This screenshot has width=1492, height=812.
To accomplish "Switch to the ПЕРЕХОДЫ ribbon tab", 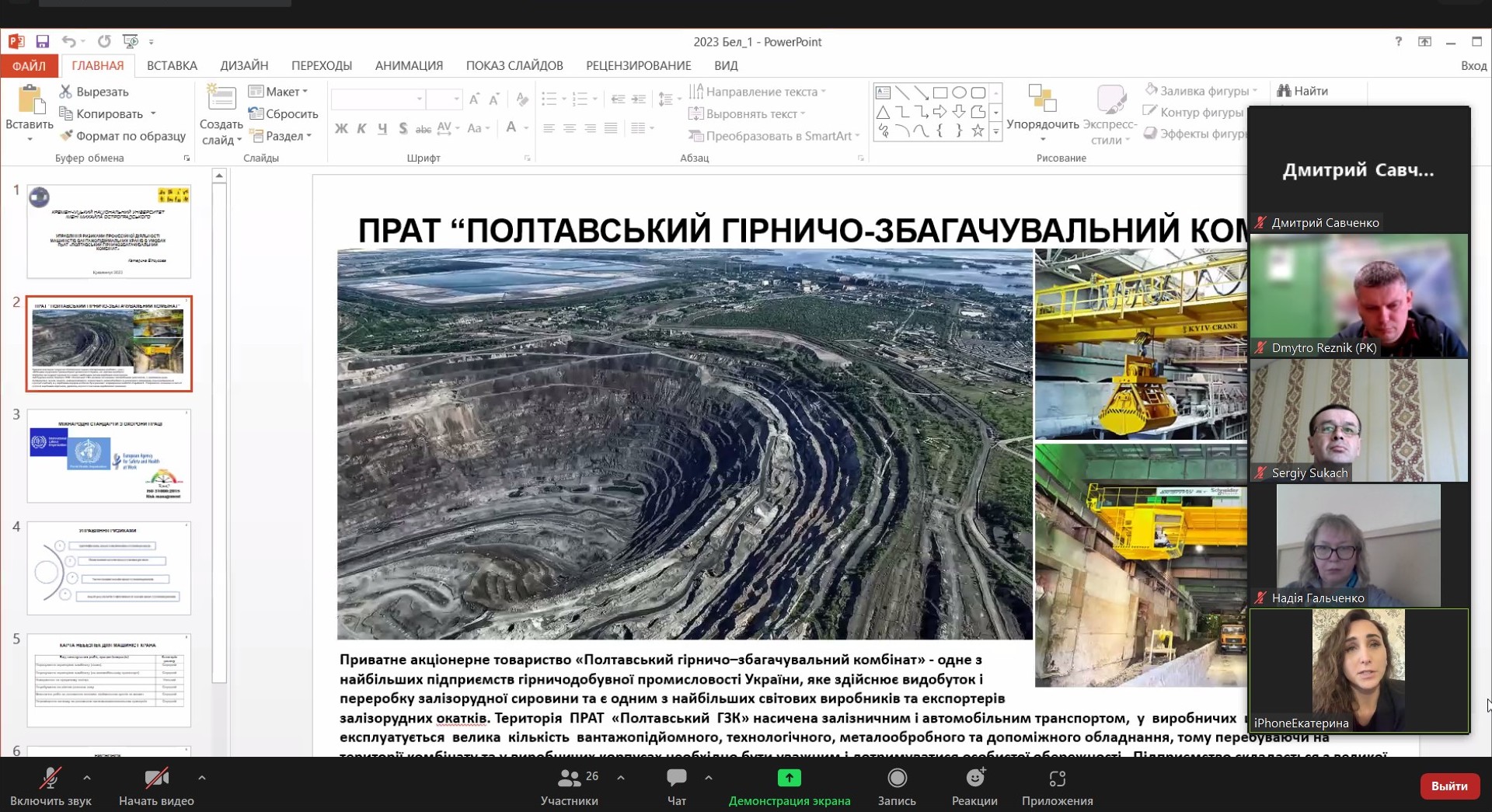I will [322, 66].
